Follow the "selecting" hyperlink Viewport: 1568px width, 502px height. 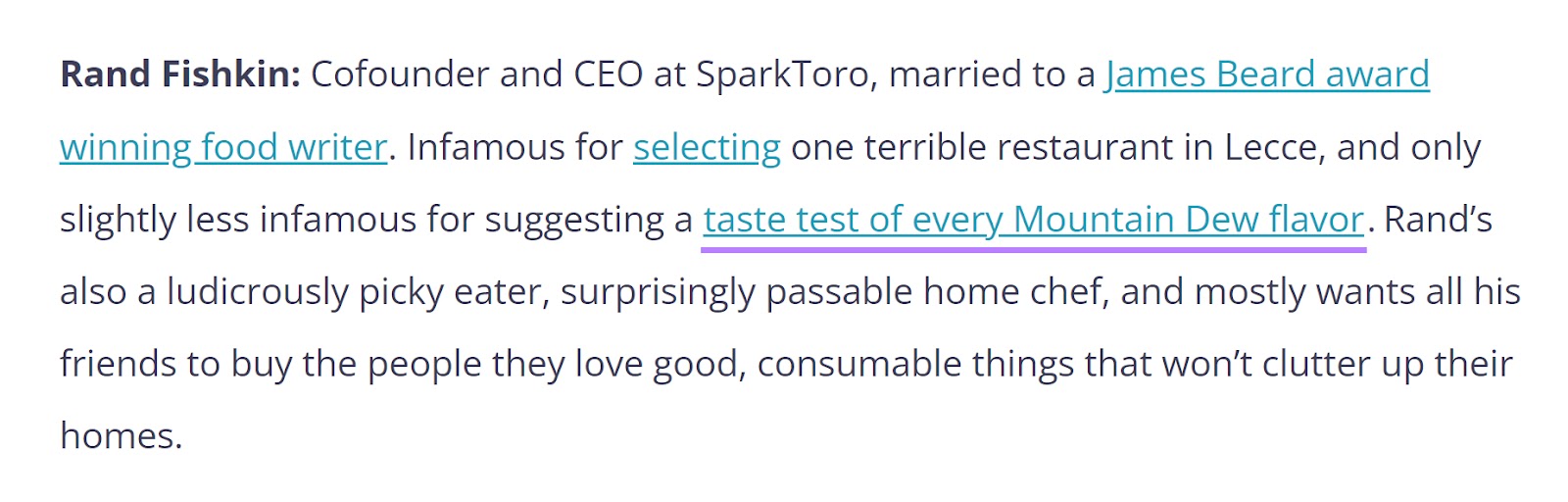point(707,147)
